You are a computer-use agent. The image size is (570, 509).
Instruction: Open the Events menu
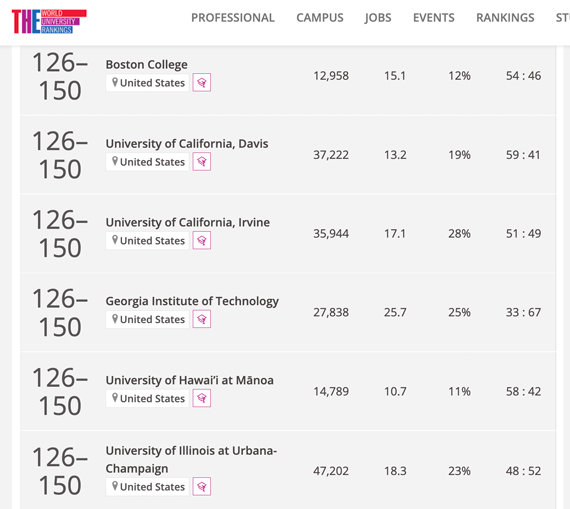click(x=434, y=18)
